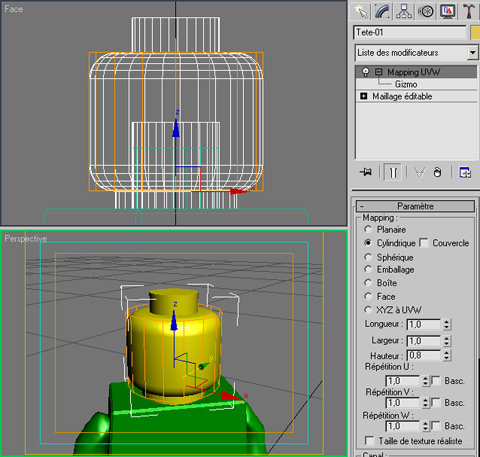Enable Basc. checkbox for Répétition W

click(436, 426)
